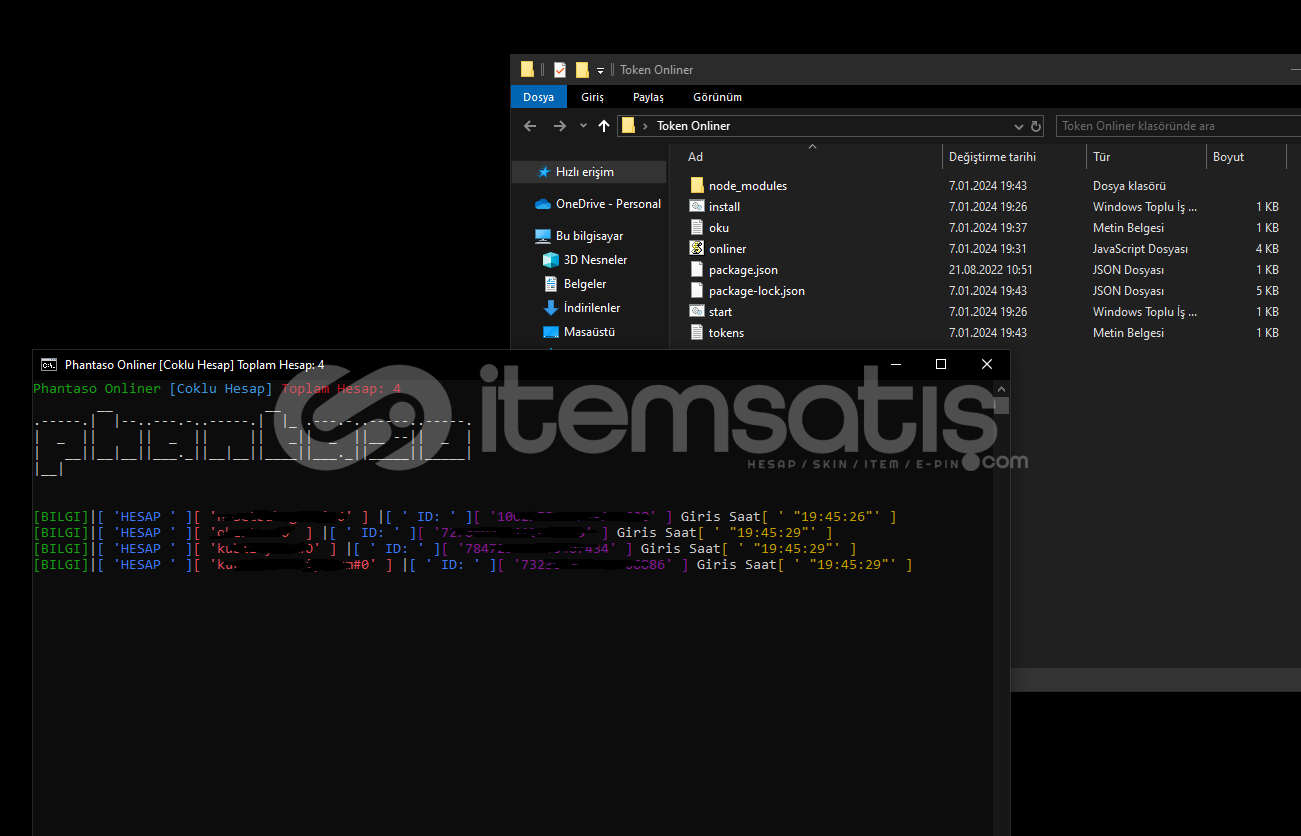
Task: Click the start batch file icon
Action: (697, 311)
